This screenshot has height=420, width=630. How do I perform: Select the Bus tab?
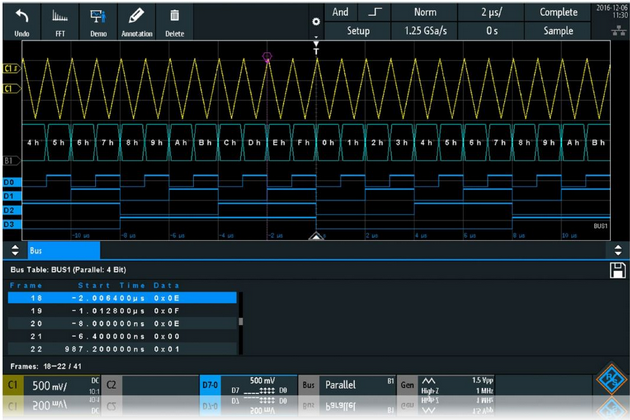coord(63,250)
